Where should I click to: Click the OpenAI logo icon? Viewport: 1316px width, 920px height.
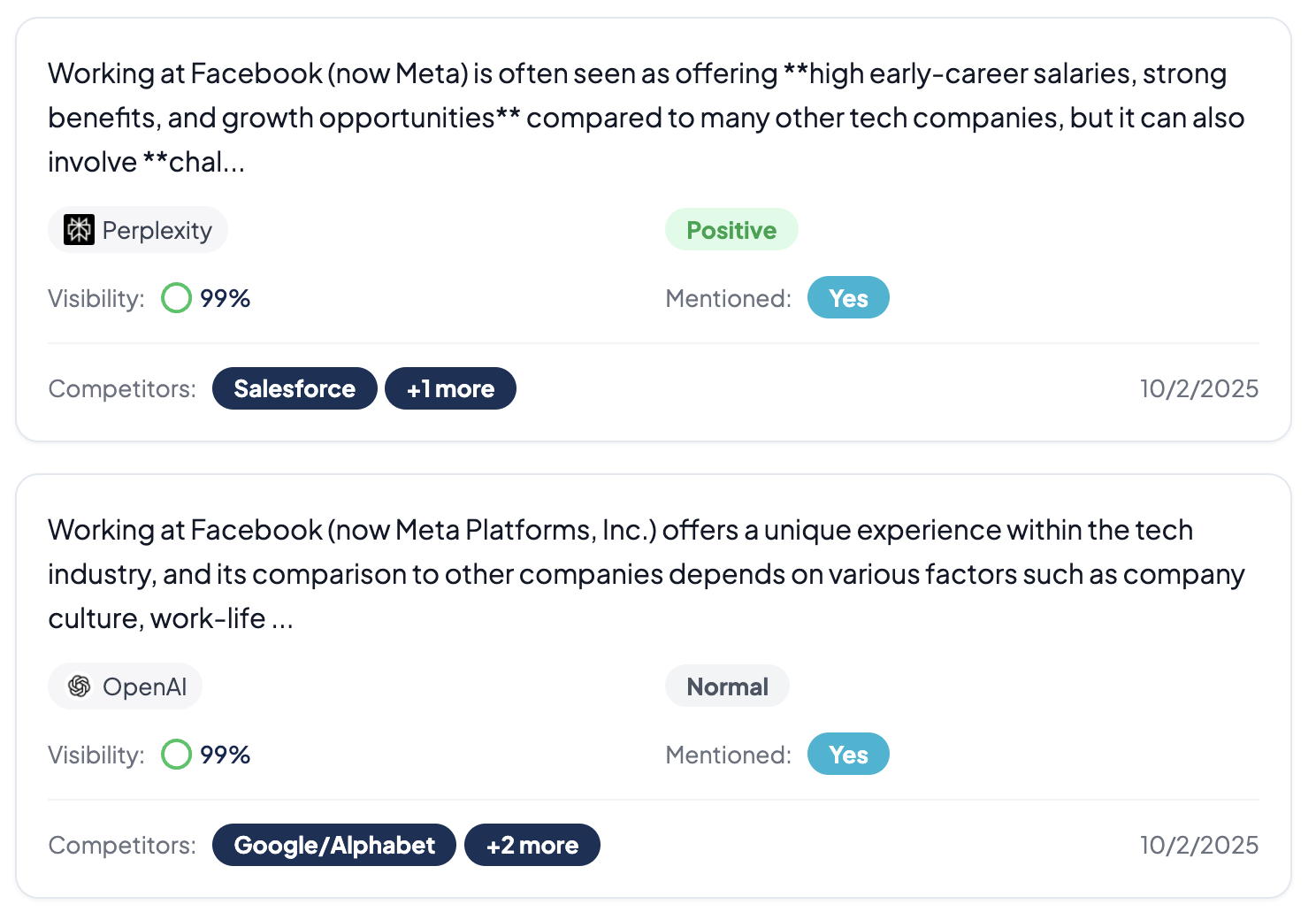79,686
